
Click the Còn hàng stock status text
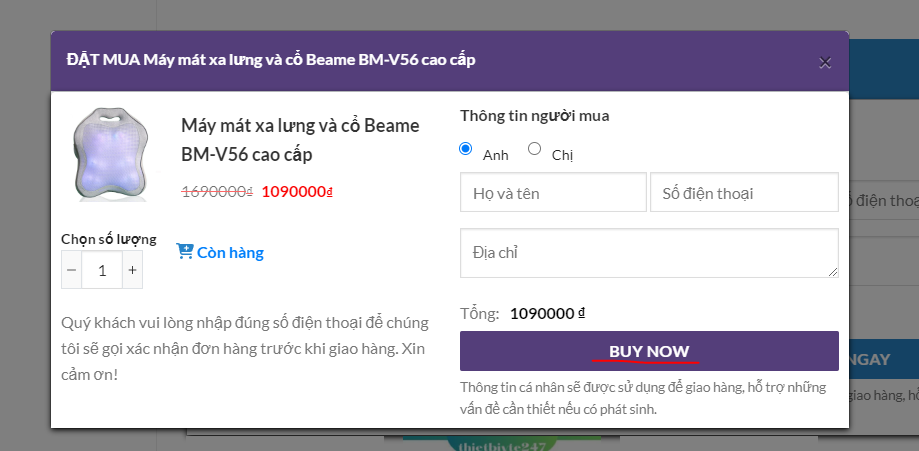230,253
